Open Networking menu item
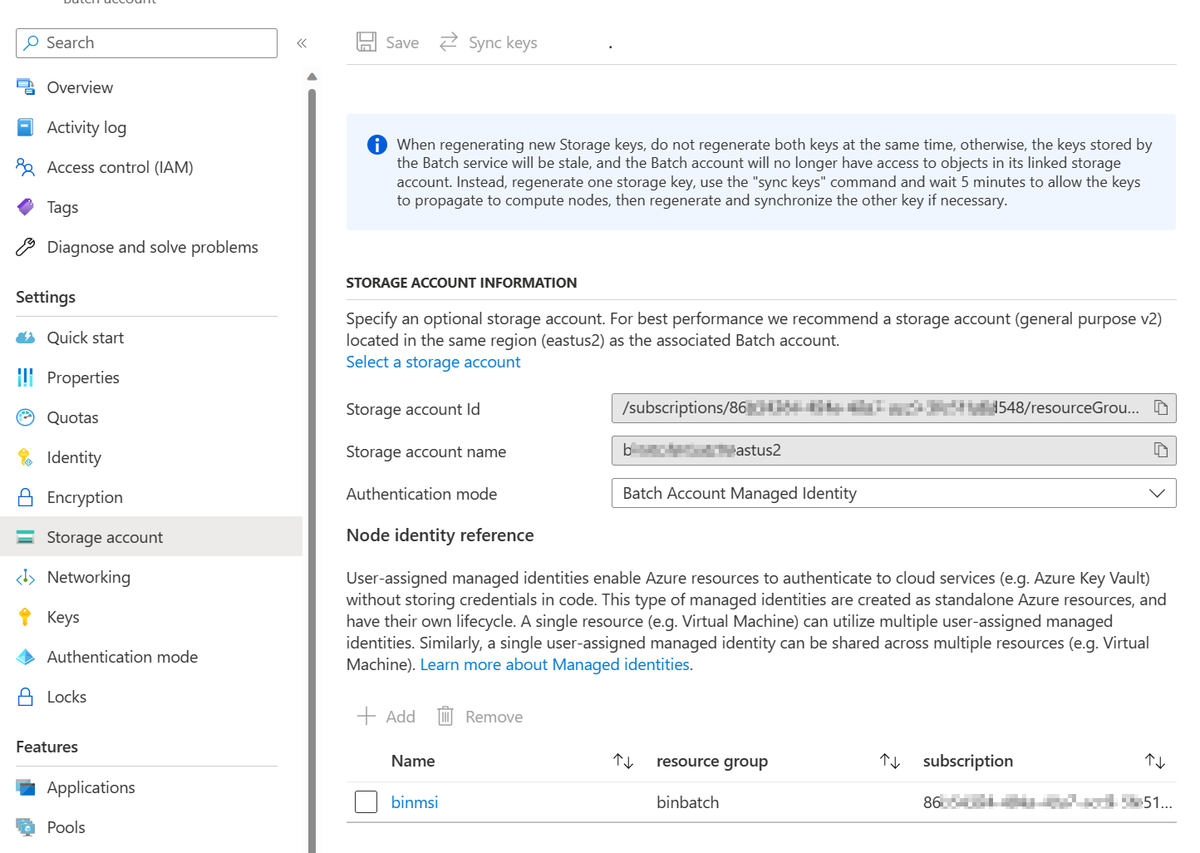Screen dimensions: 1200x853 pyautogui.click(x=88, y=577)
